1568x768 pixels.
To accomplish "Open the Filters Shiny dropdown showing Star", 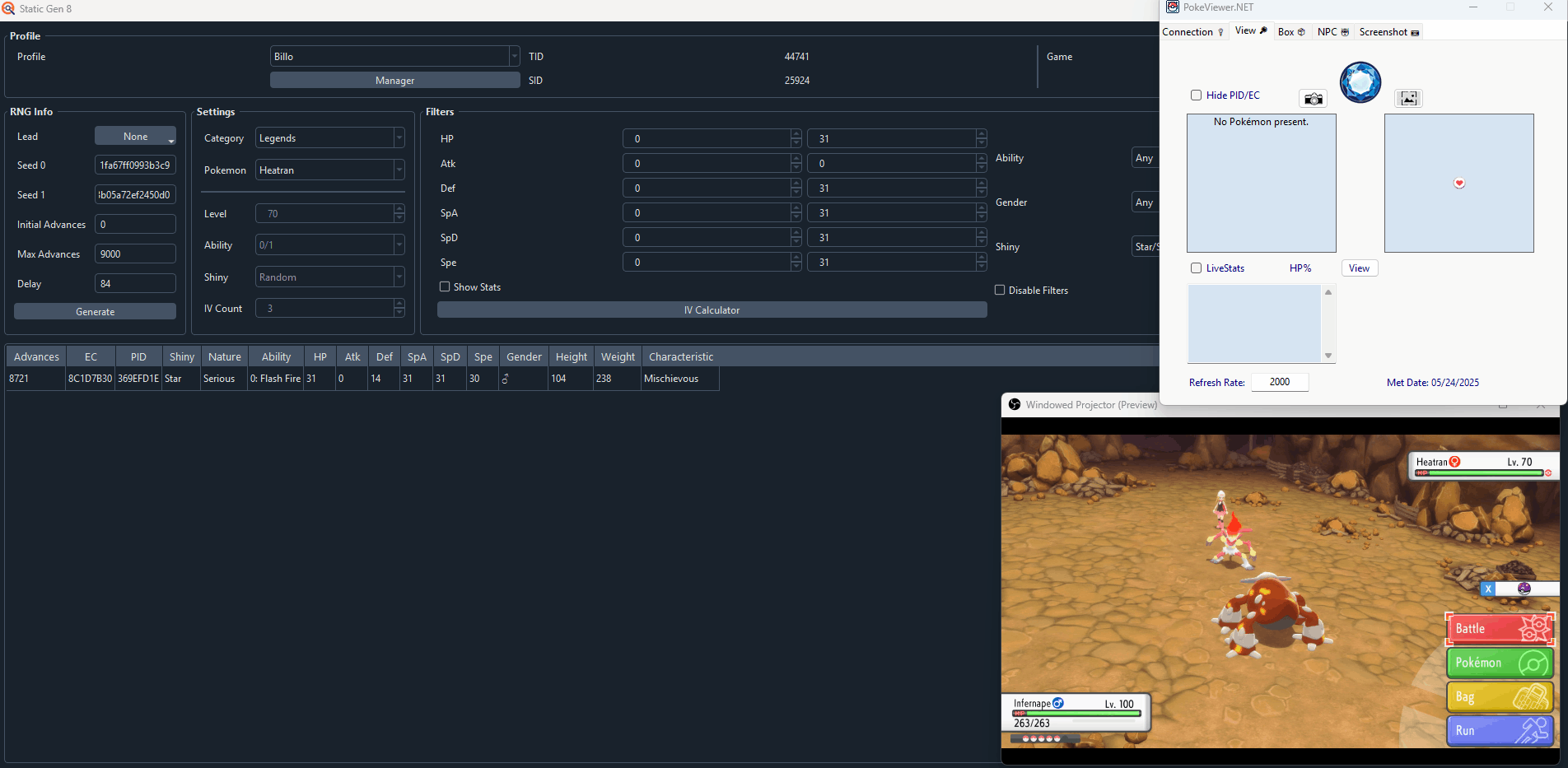I will (1146, 247).
